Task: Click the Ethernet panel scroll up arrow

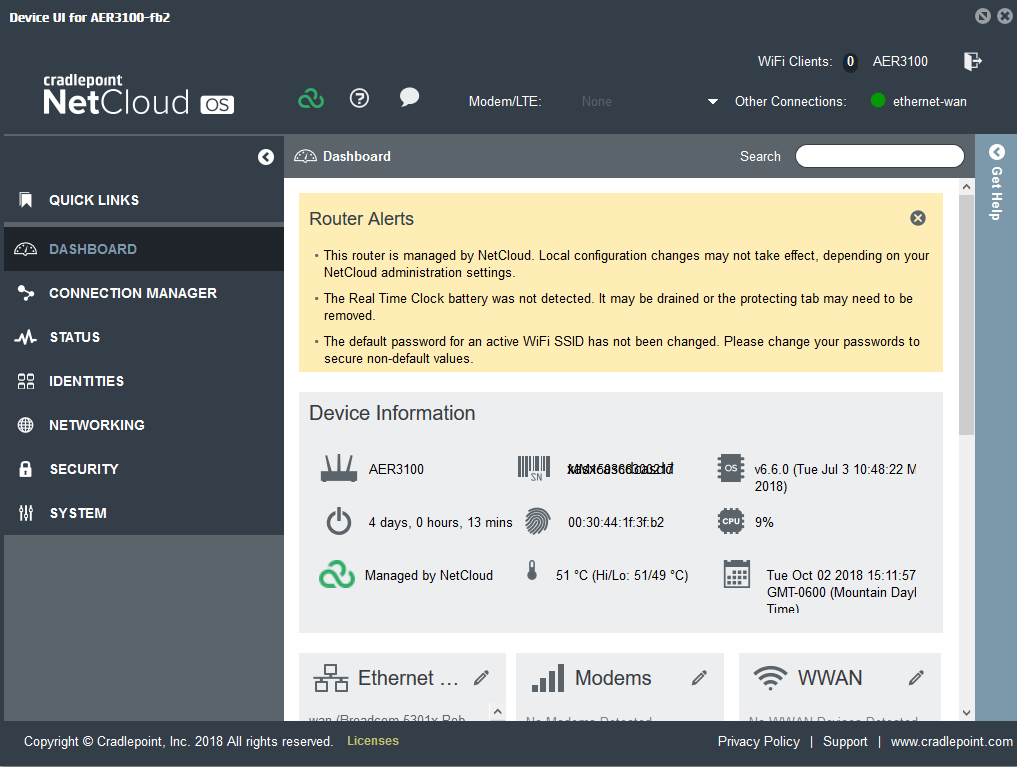Action: coord(497,711)
